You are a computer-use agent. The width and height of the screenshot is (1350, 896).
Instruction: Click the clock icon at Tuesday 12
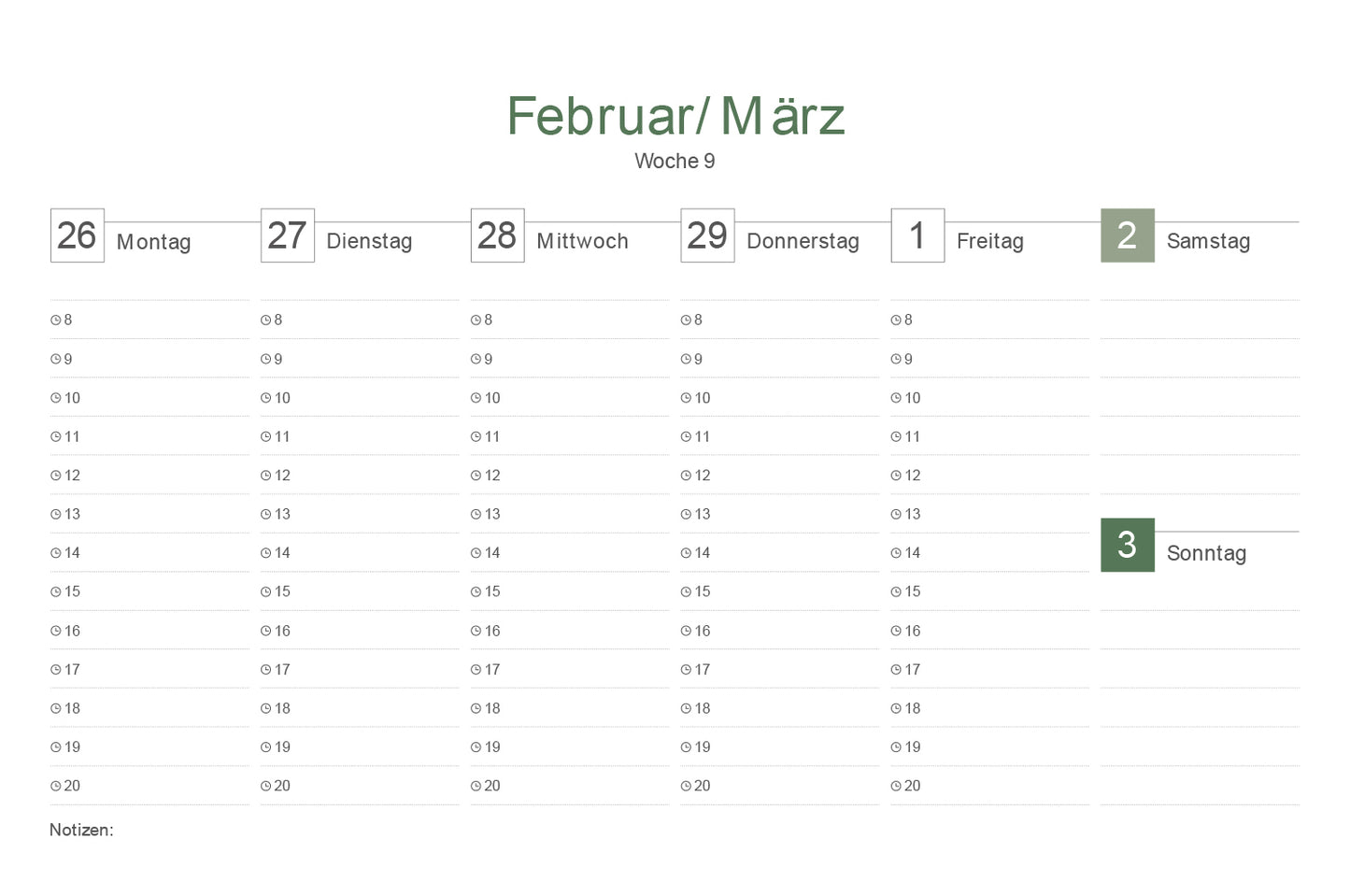(x=265, y=476)
